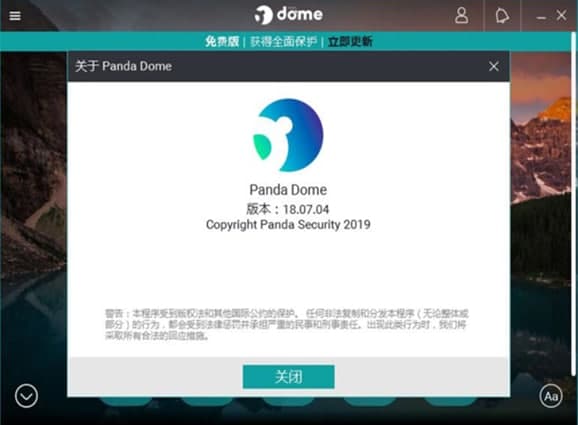The width and height of the screenshot is (578, 425).
Task: Click the version text 18.07.04
Action: pyautogui.click(x=306, y=209)
